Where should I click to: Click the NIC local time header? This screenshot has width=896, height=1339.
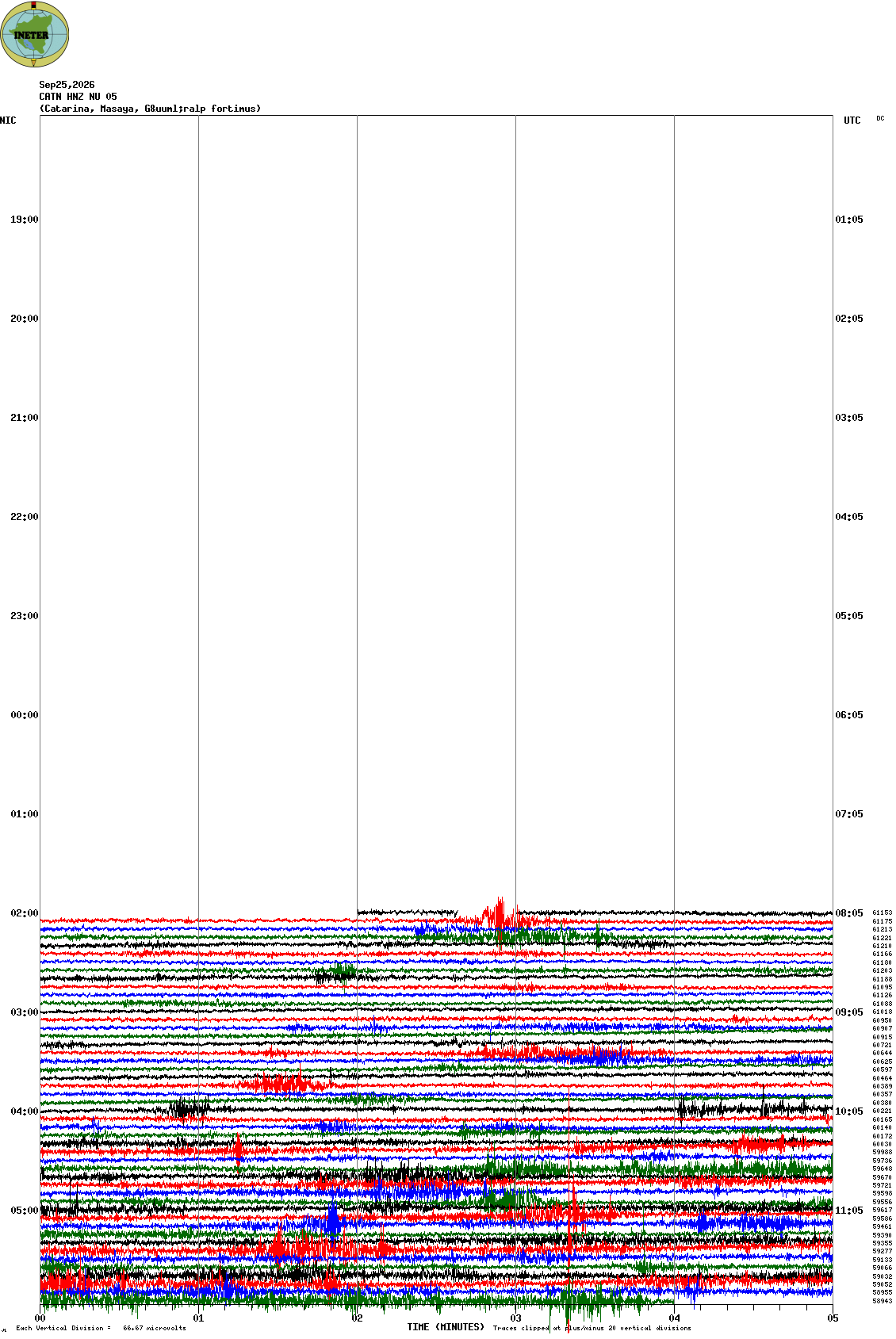click(x=8, y=121)
